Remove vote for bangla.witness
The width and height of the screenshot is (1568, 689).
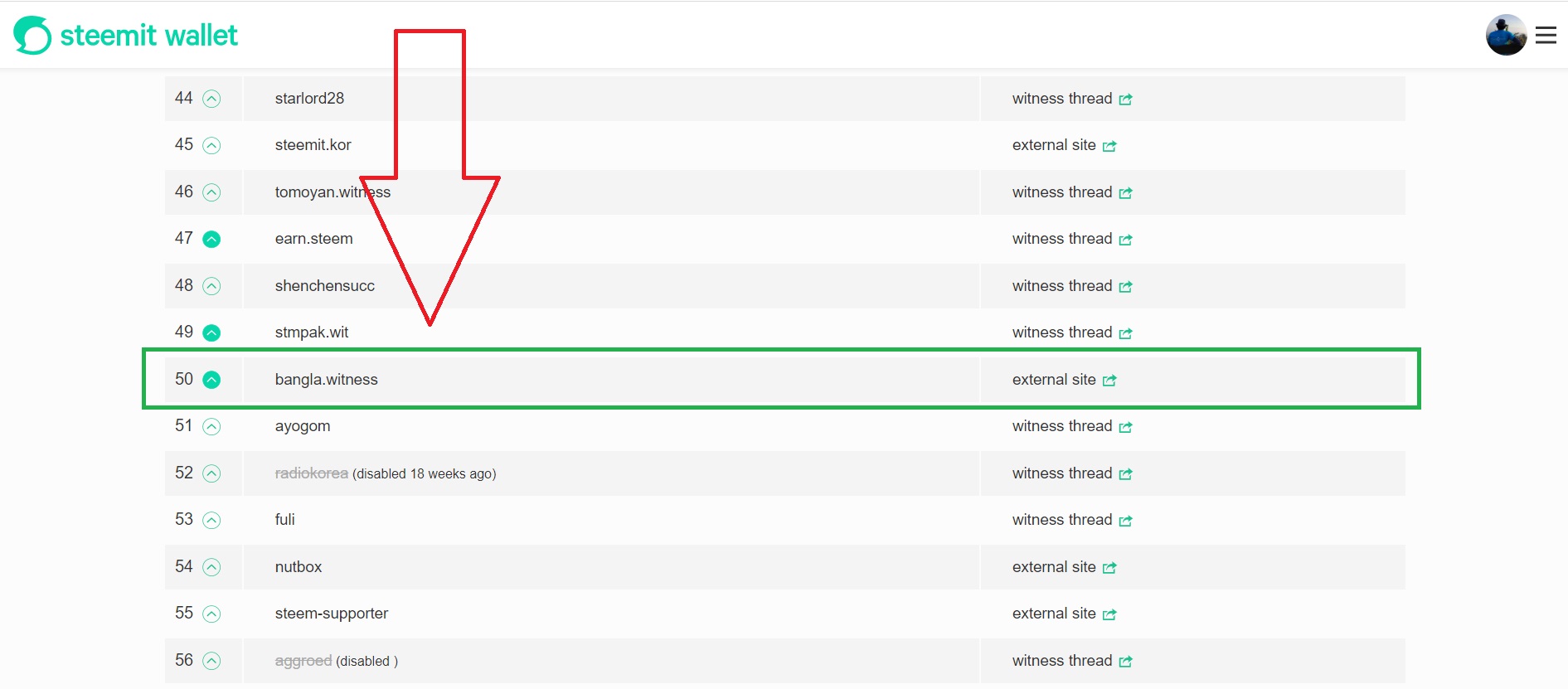pos(212,380)
